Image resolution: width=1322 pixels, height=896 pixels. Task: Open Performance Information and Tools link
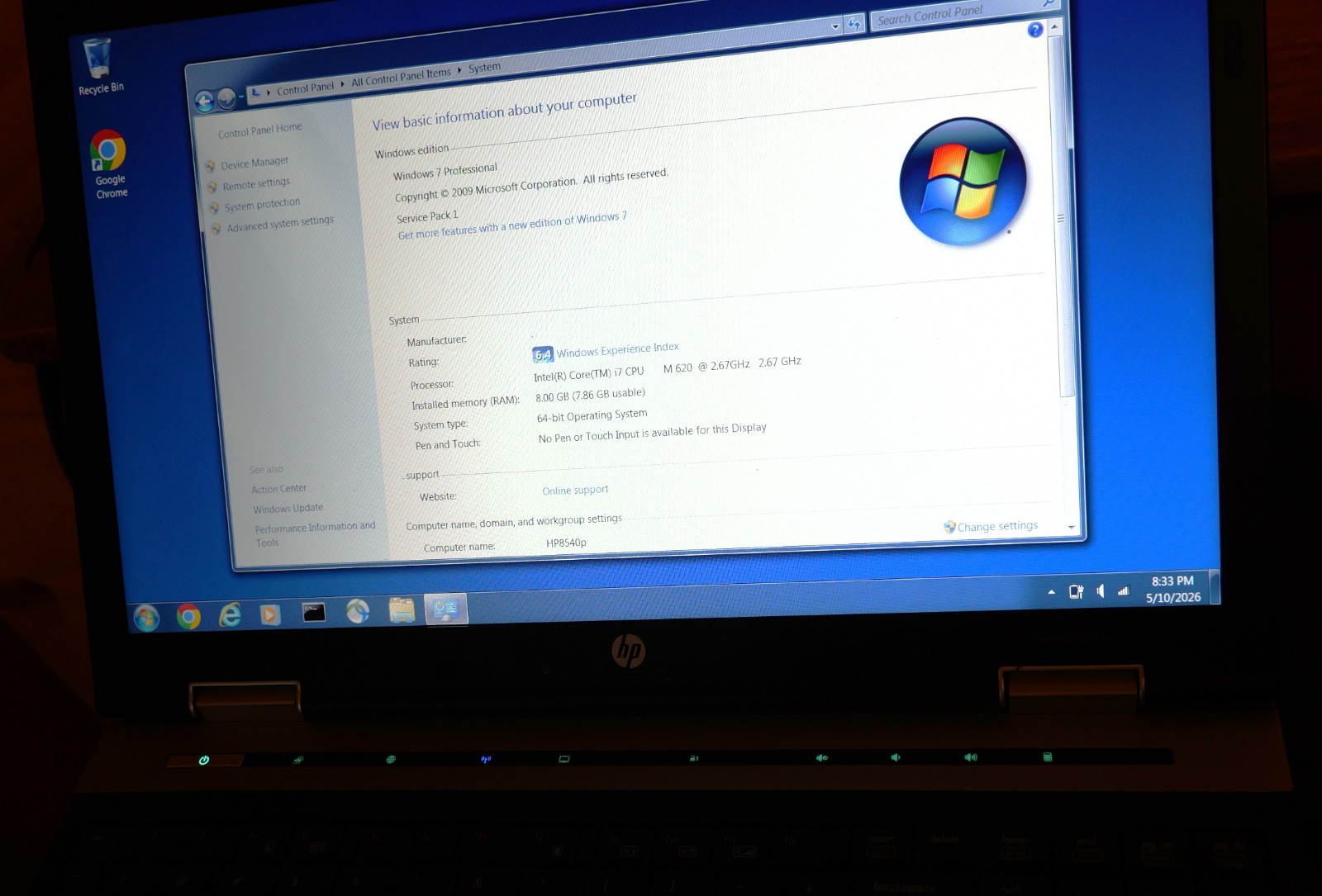coord(314,534)
